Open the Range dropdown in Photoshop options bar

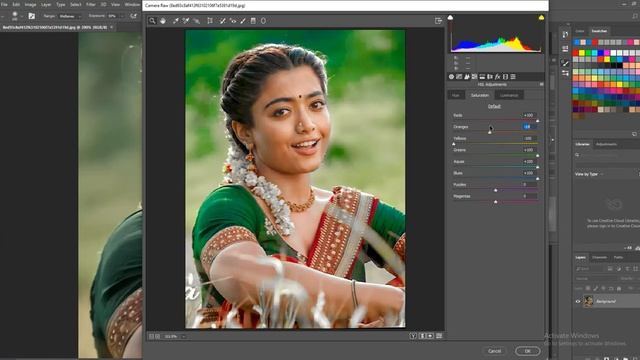(x=69, y=16)
